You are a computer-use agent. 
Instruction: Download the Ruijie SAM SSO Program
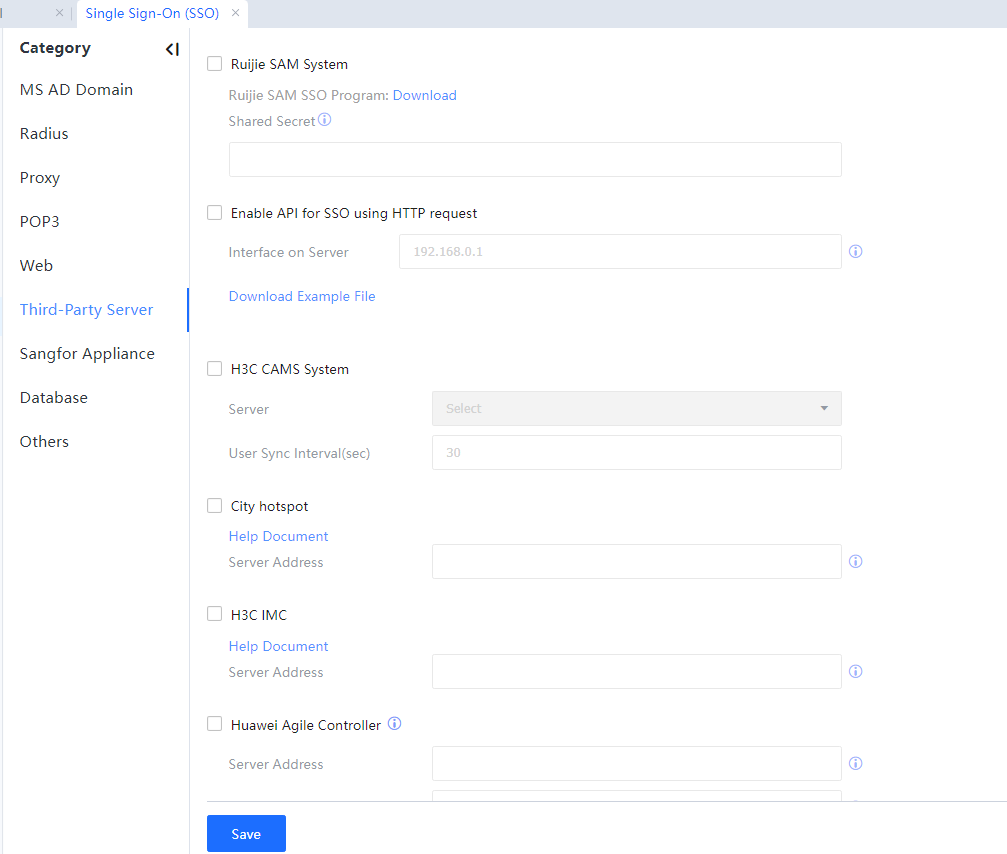(x=424, y=96)
